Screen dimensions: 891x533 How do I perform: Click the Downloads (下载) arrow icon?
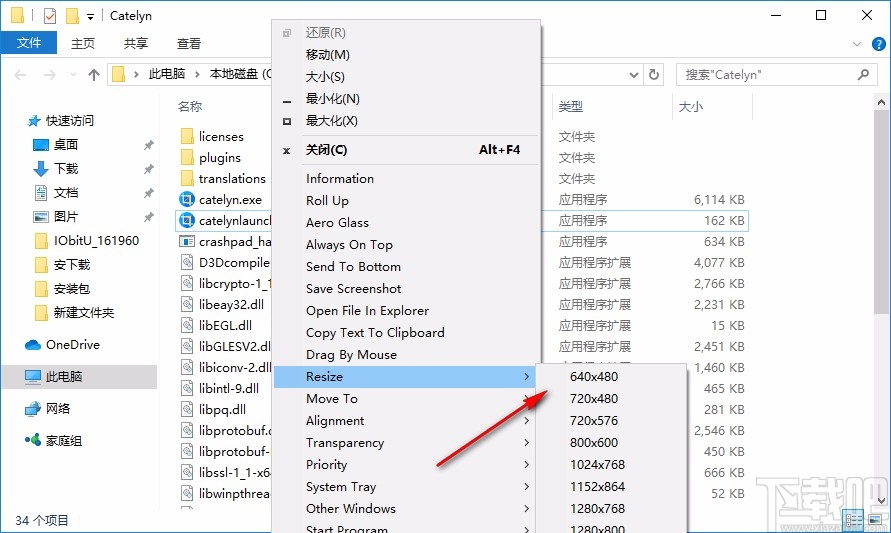pyautogui.click(x=41, y=169)
